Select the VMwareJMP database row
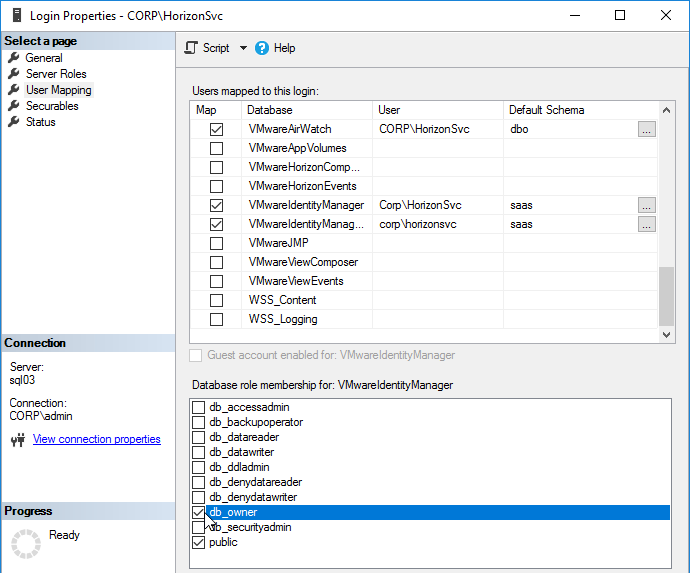 424,243
